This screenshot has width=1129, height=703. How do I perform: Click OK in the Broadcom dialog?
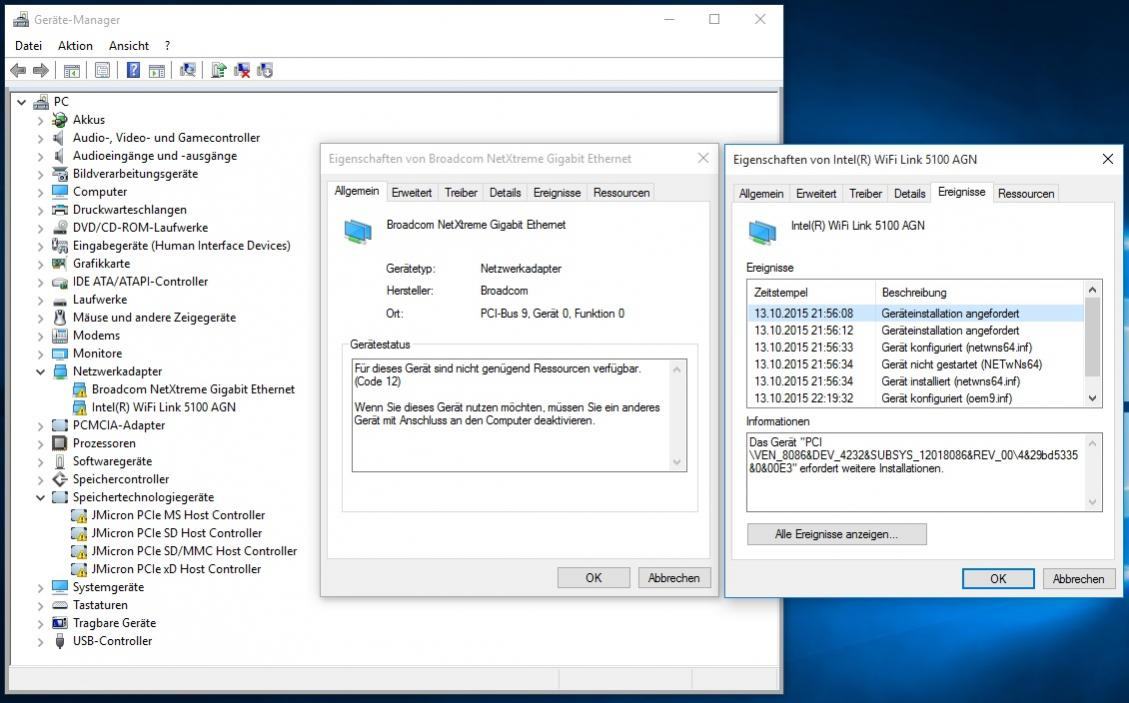[x=593, y=578]
